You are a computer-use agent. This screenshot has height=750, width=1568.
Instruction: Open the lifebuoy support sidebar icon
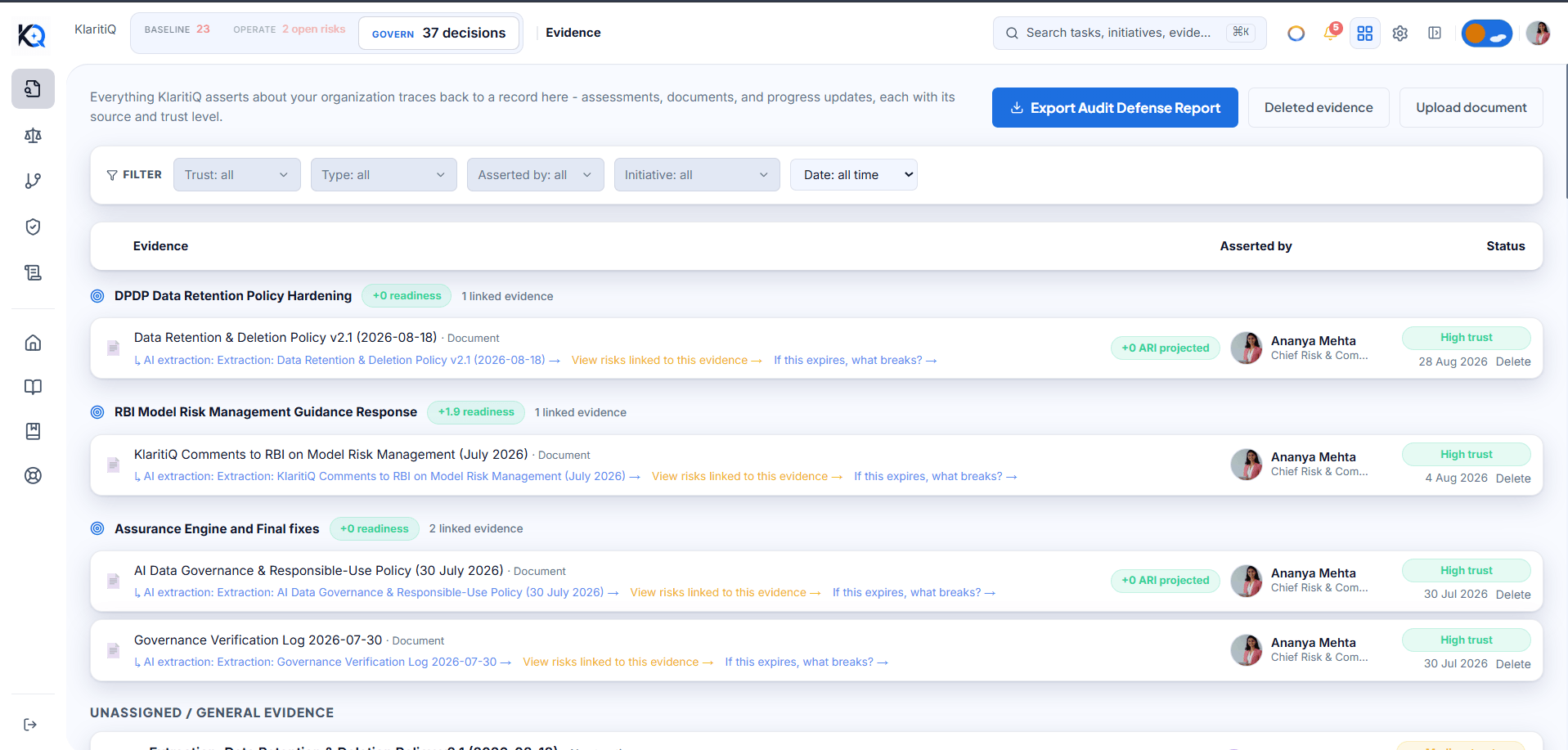(33, 475)
